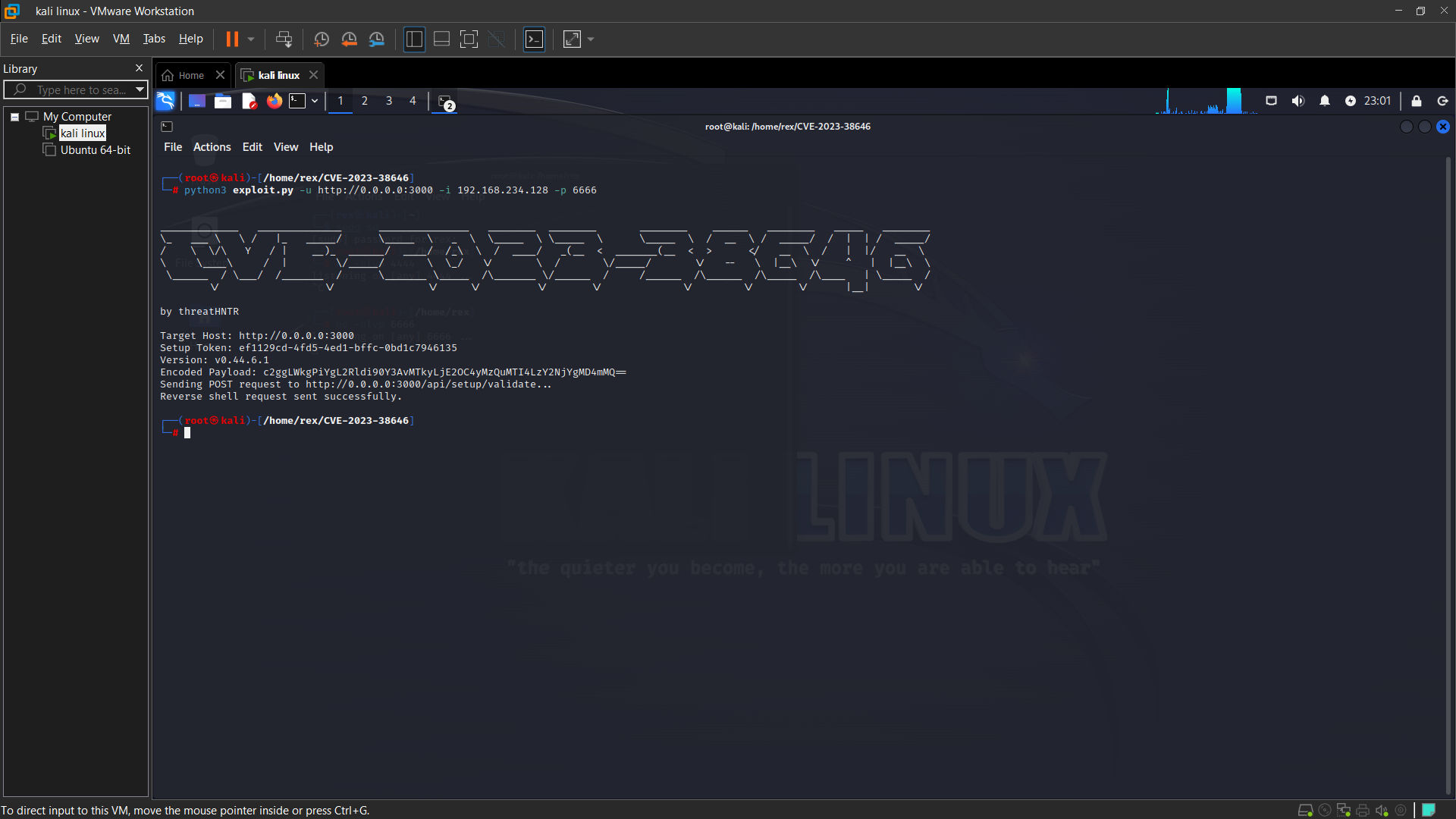The height and width of the screenshot is (819, 1456).
Task: Click the library search field
Action: click(x=80, y=89)
